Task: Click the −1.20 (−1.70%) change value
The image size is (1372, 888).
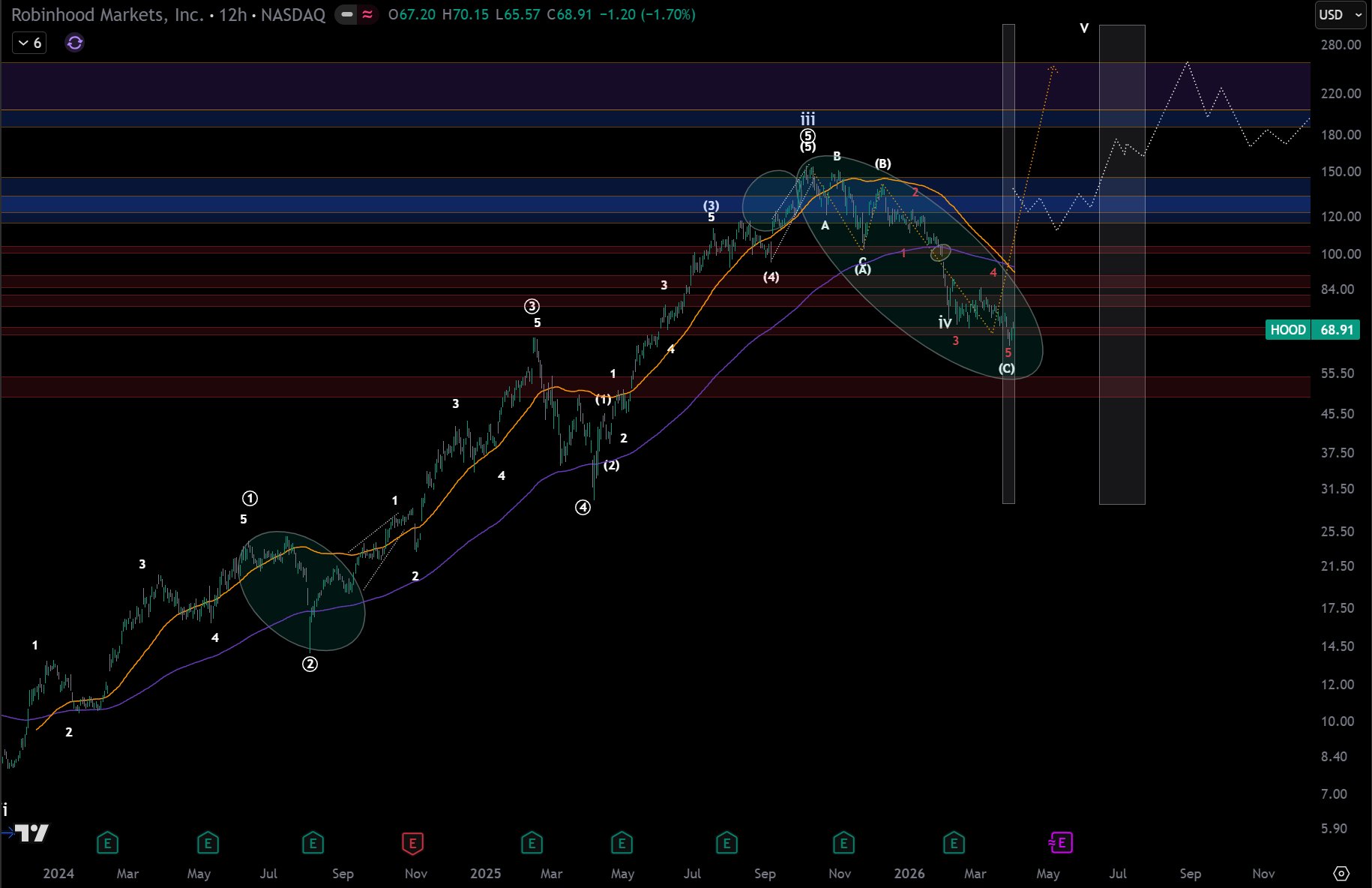Action: [648, 14]
